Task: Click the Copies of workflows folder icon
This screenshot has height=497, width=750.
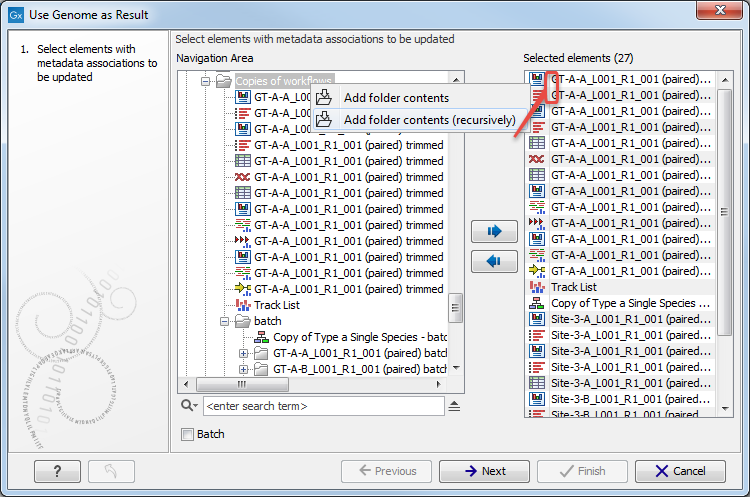Action: coord(223,81)
